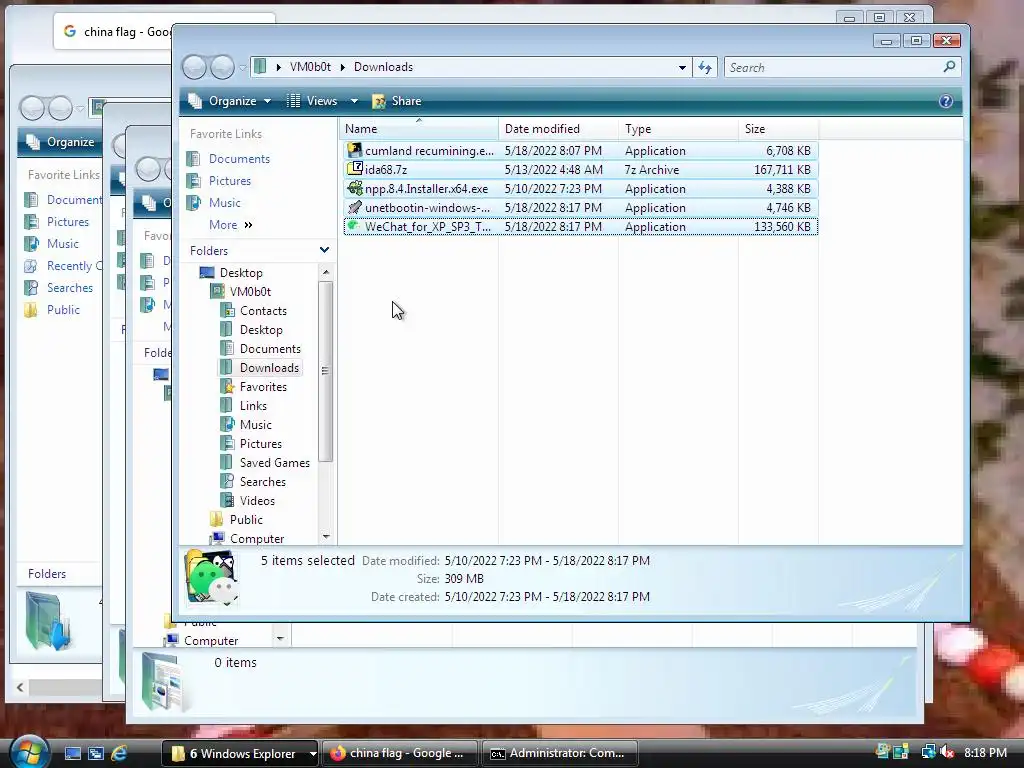Click VM0b0t in the address breadcrumb

[x=310, y=67]
